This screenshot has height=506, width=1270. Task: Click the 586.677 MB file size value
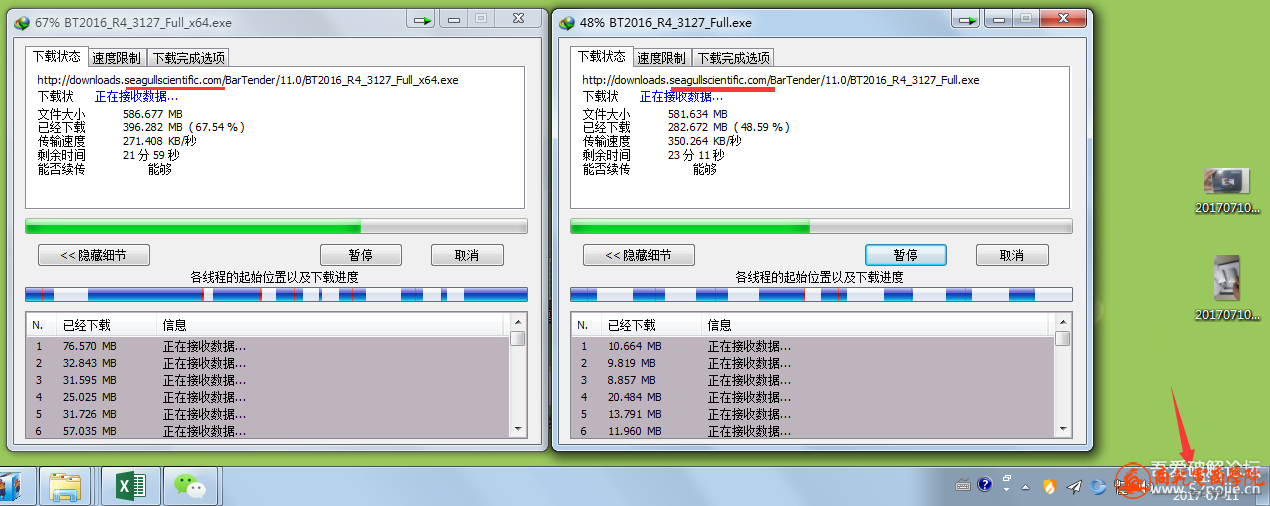[153, 115]
